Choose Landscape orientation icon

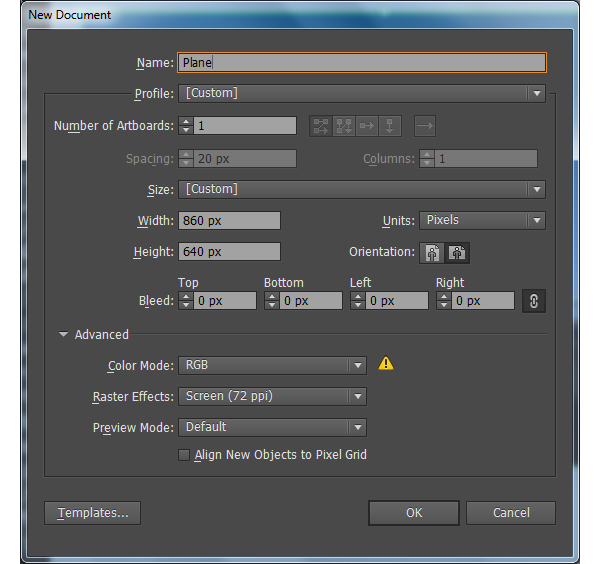457,253
